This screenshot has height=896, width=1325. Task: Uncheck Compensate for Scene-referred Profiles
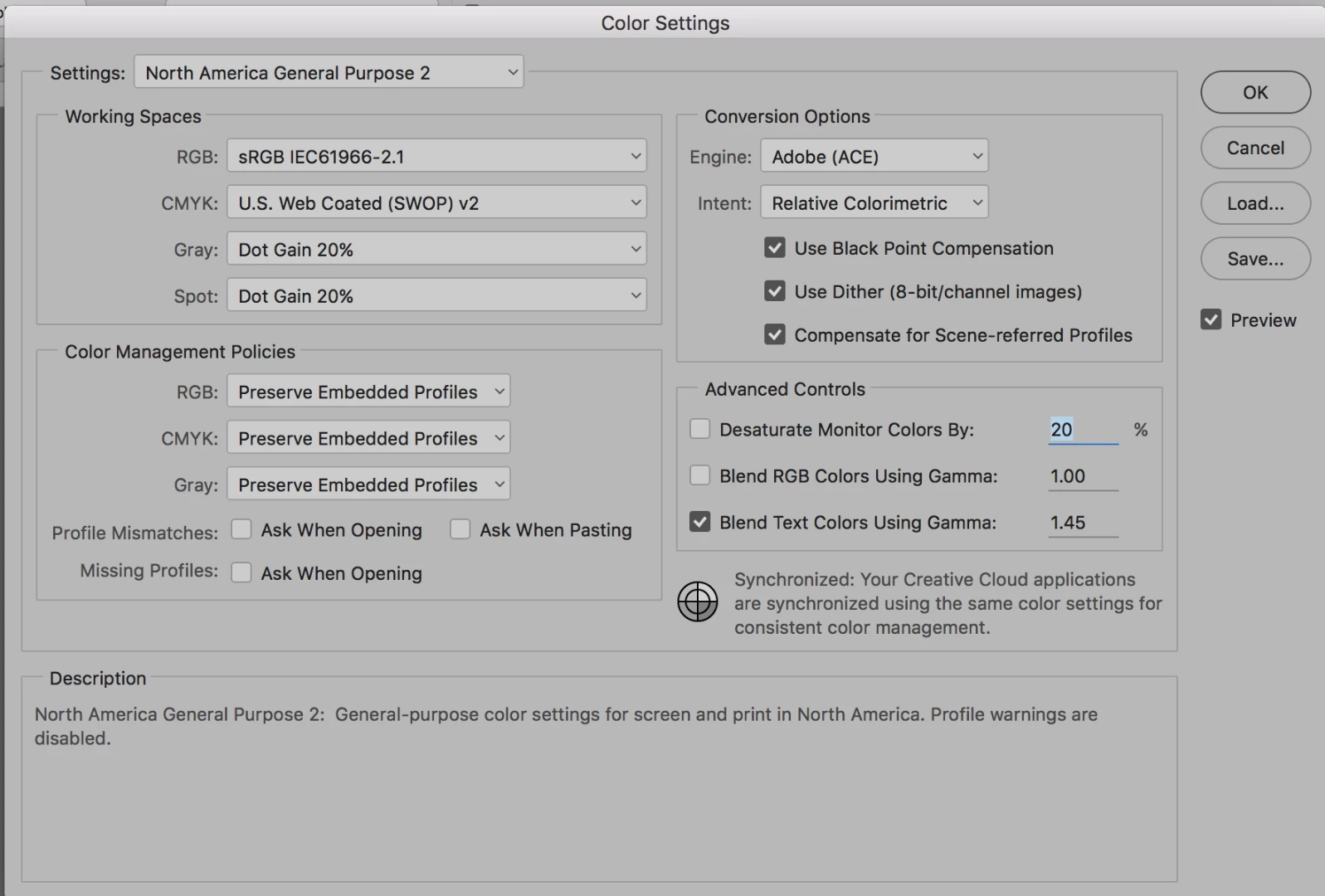[774, 334]
